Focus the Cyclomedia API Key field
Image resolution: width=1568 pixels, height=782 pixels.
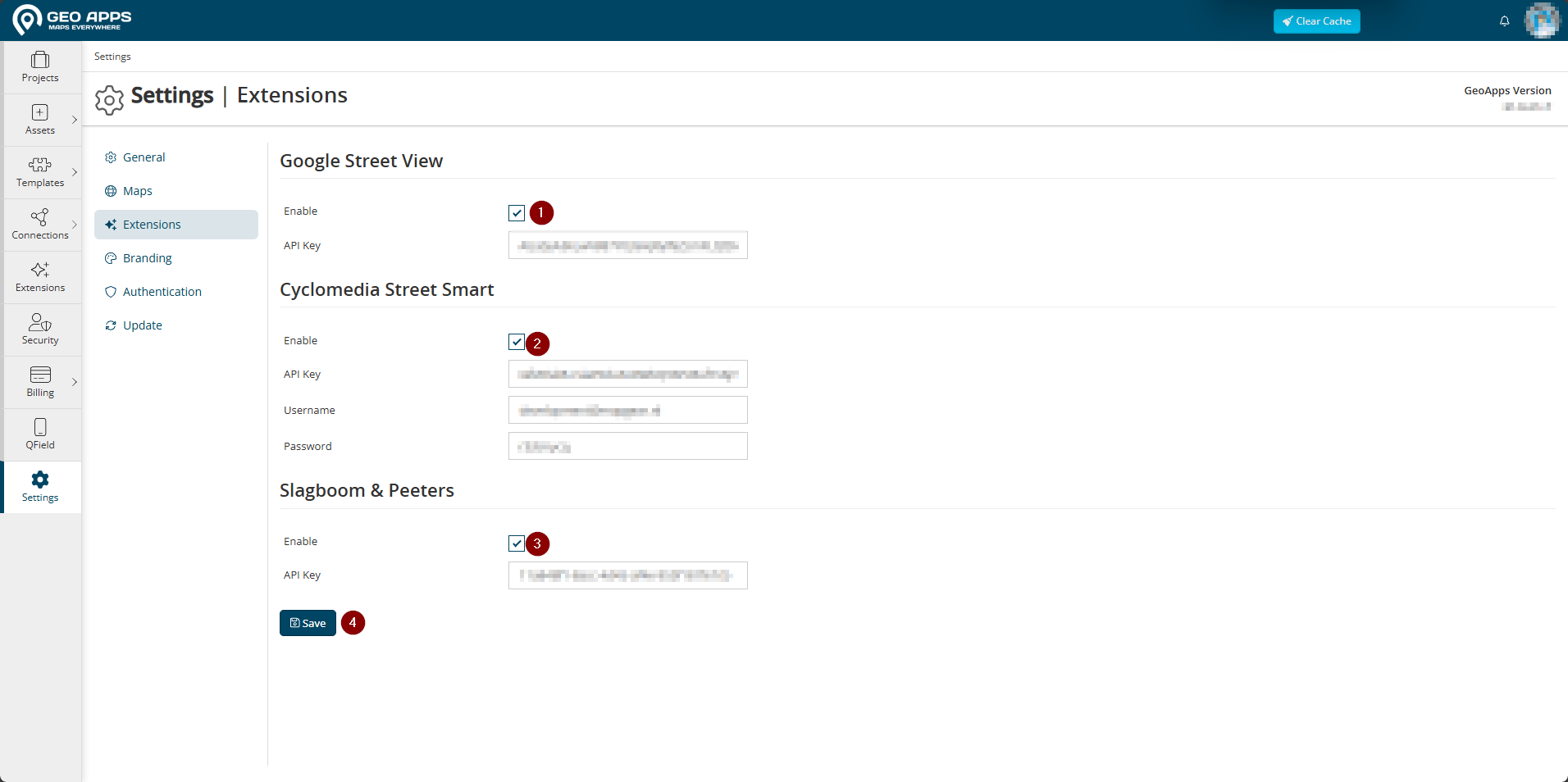coord(628,374)
